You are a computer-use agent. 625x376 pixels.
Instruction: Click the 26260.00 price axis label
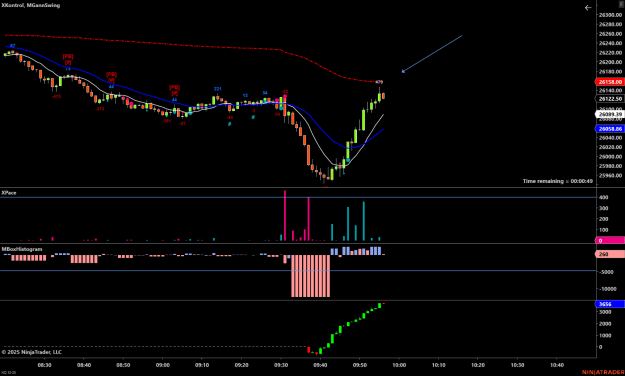pos(610,34)
